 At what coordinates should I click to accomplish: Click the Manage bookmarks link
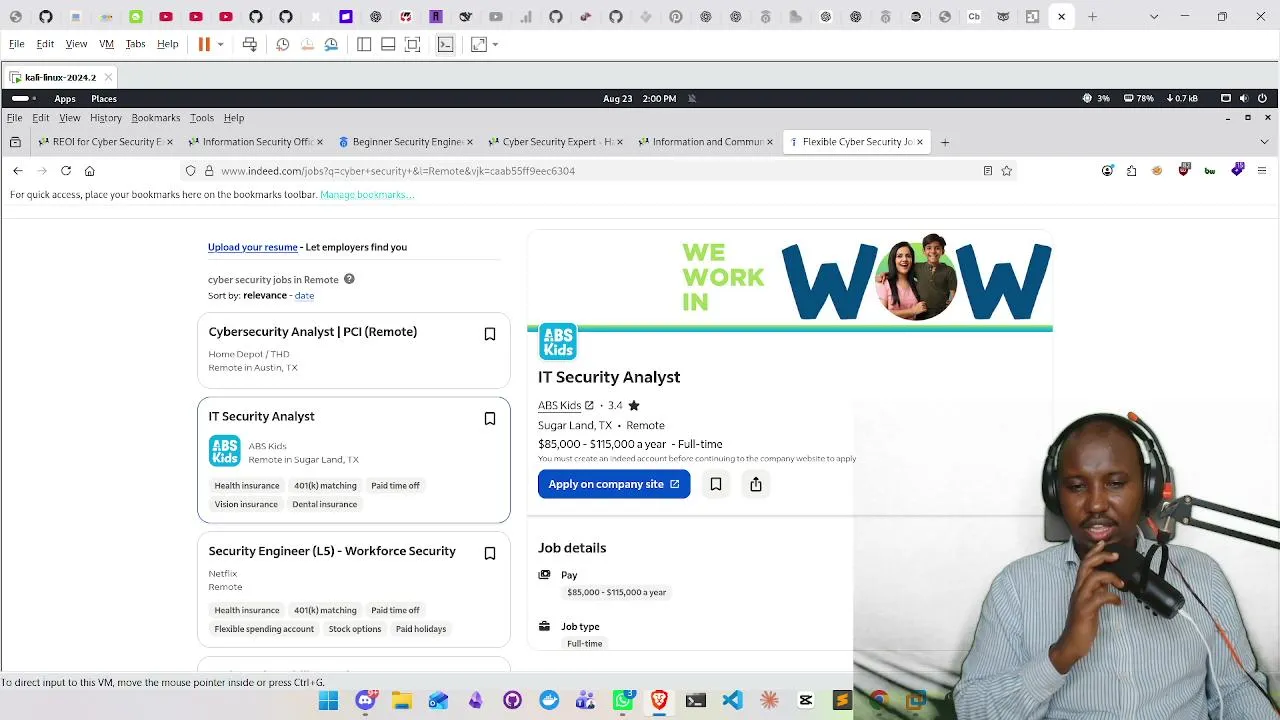click(367, 195)
